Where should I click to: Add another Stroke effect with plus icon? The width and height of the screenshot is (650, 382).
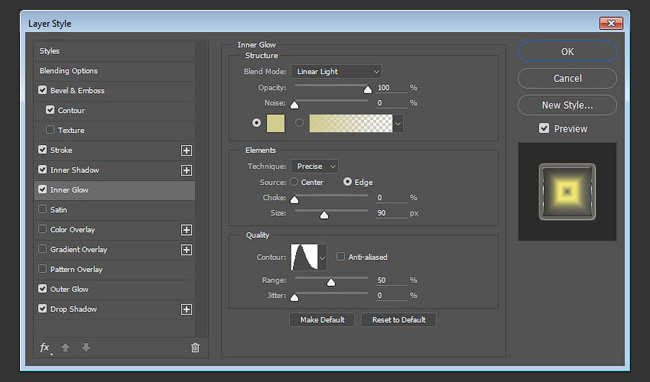[186, 150]
